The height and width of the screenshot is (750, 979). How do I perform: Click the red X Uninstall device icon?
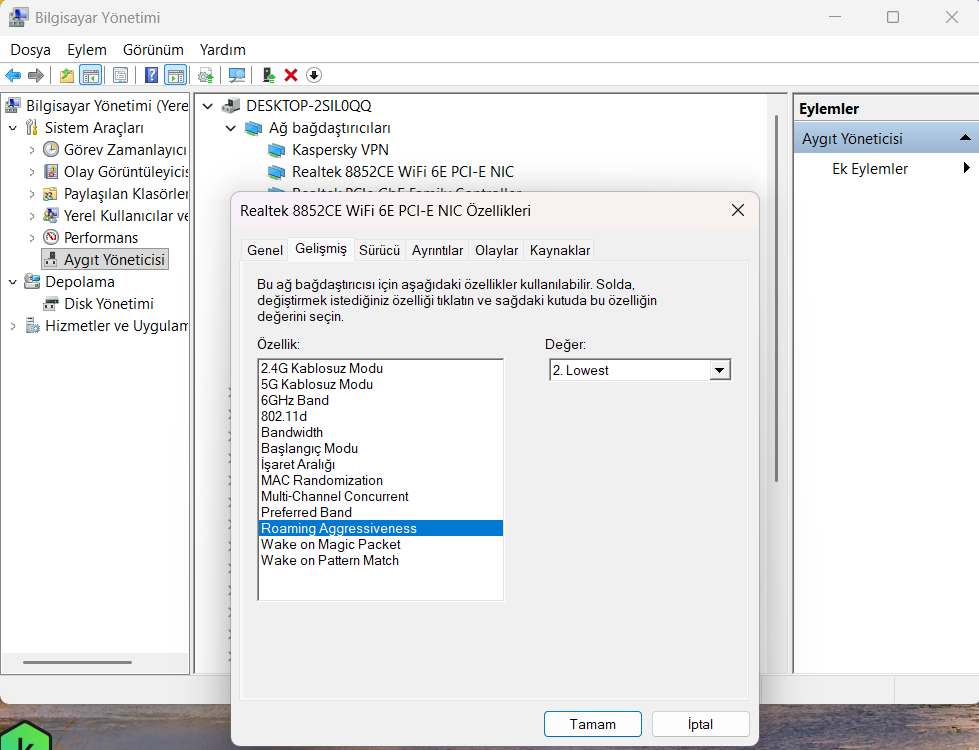click(x=291, y=76)
